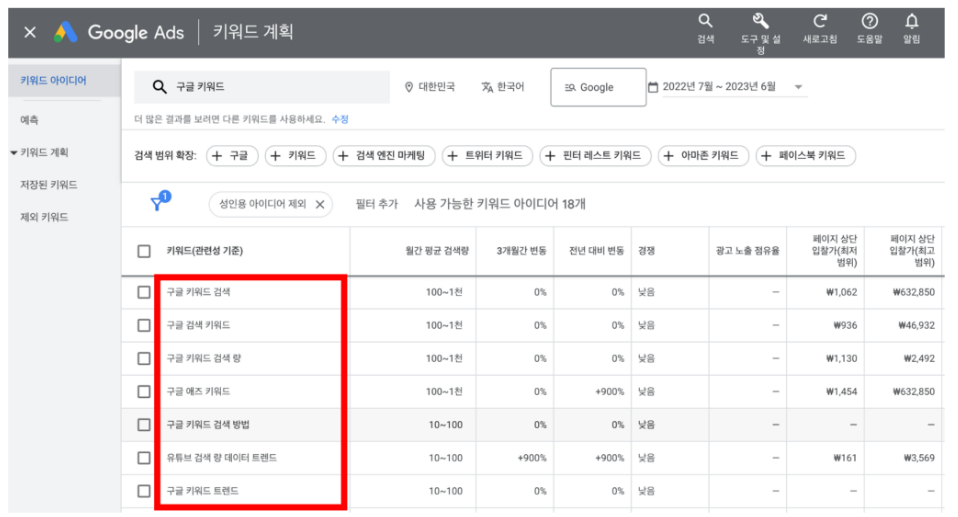Check the 구글 검색 키워드 row checkbox
958x517 pixels.
144,325
